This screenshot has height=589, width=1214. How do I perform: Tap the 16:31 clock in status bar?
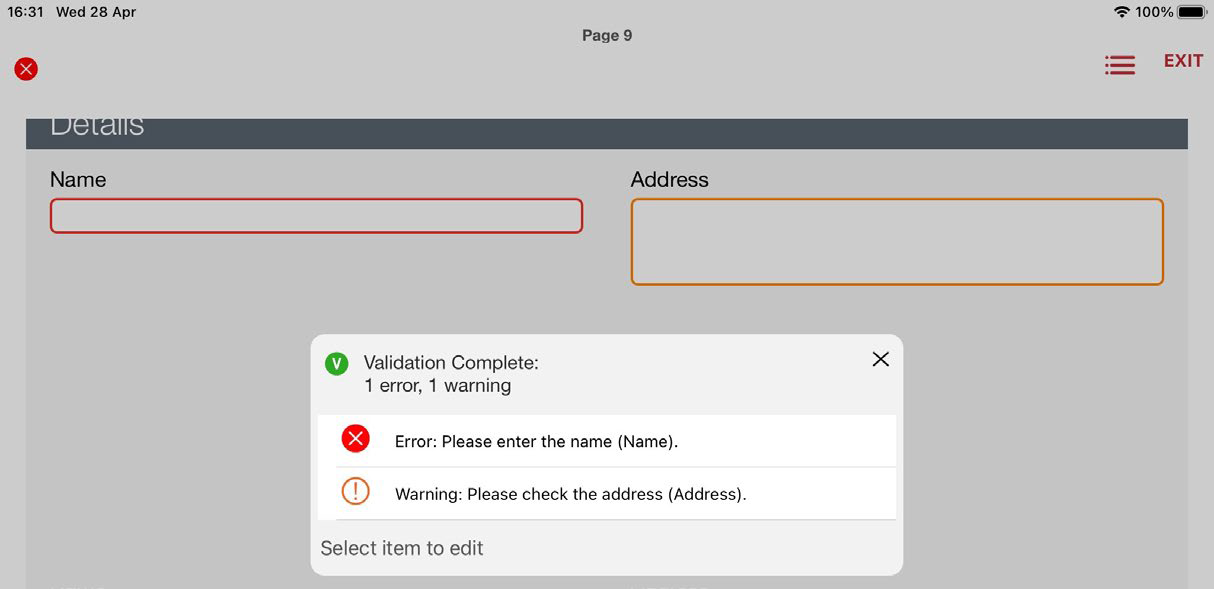(x=26, y=12)
